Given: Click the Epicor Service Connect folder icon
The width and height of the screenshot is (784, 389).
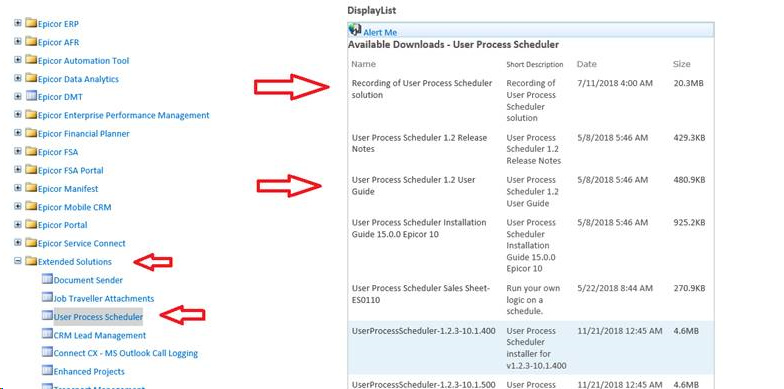Looking at the screenshot, I should pos(31,242).
